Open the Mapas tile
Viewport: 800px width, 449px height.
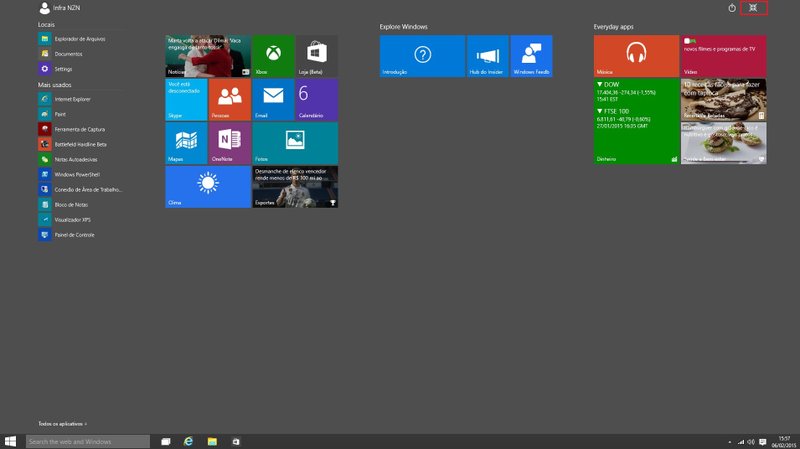pos(186,143)
